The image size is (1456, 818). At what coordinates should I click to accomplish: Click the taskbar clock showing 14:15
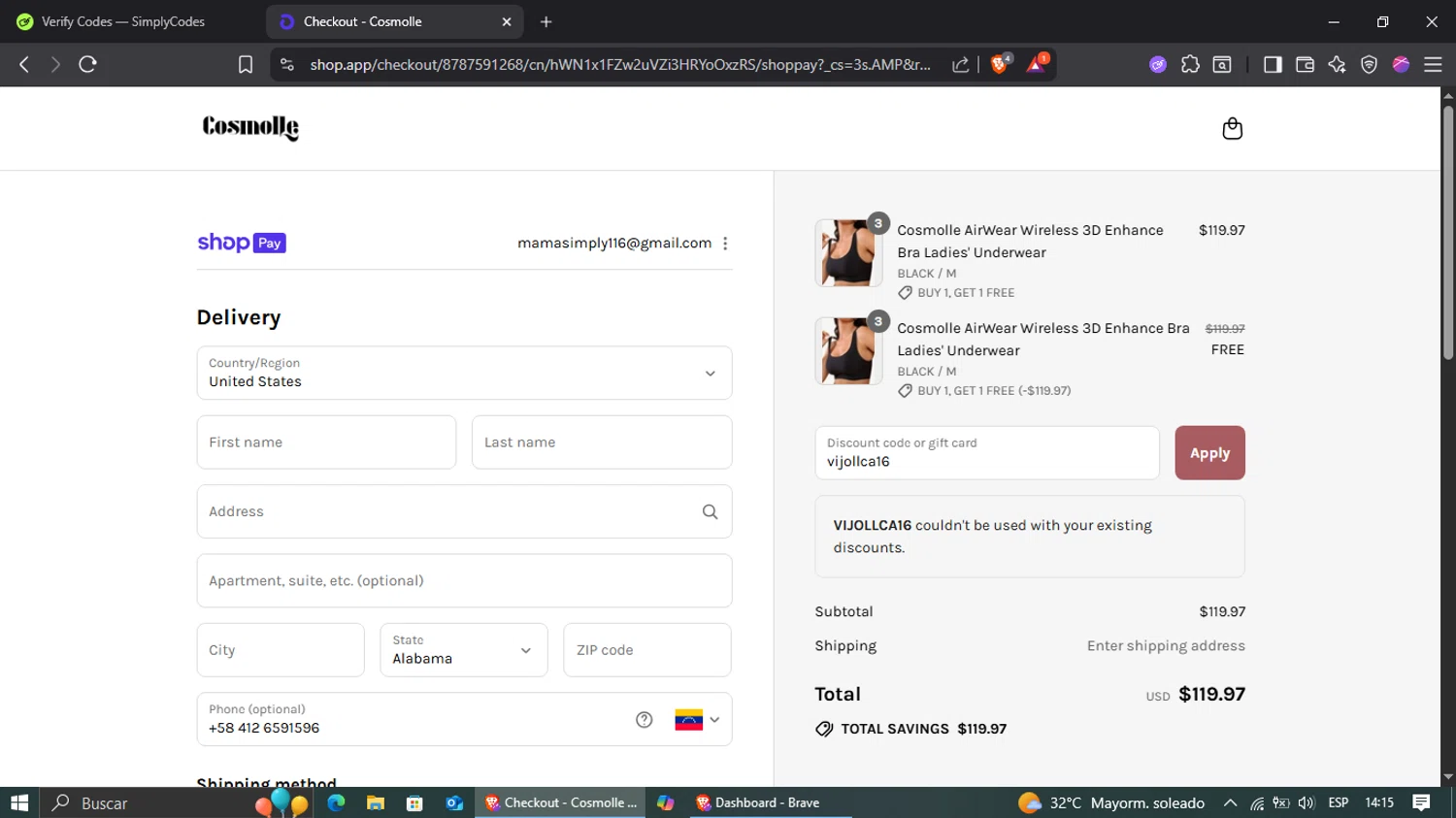tap(1379, 802)
